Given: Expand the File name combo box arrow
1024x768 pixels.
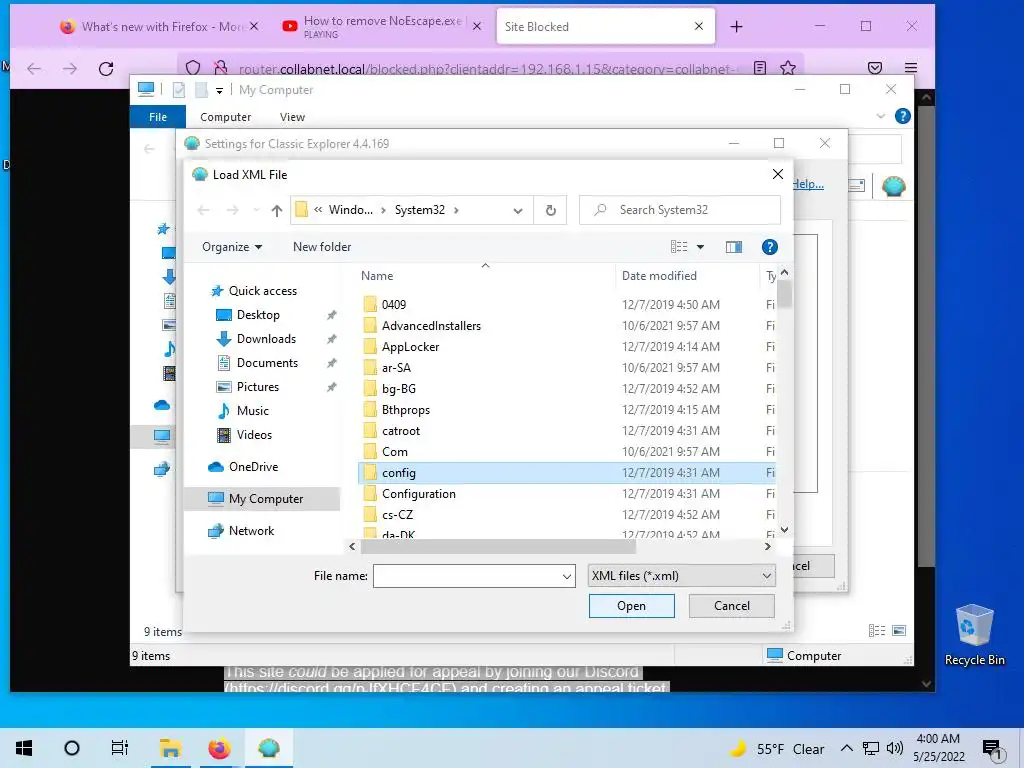Looking at the screenshot, I should tap(566, 576).
